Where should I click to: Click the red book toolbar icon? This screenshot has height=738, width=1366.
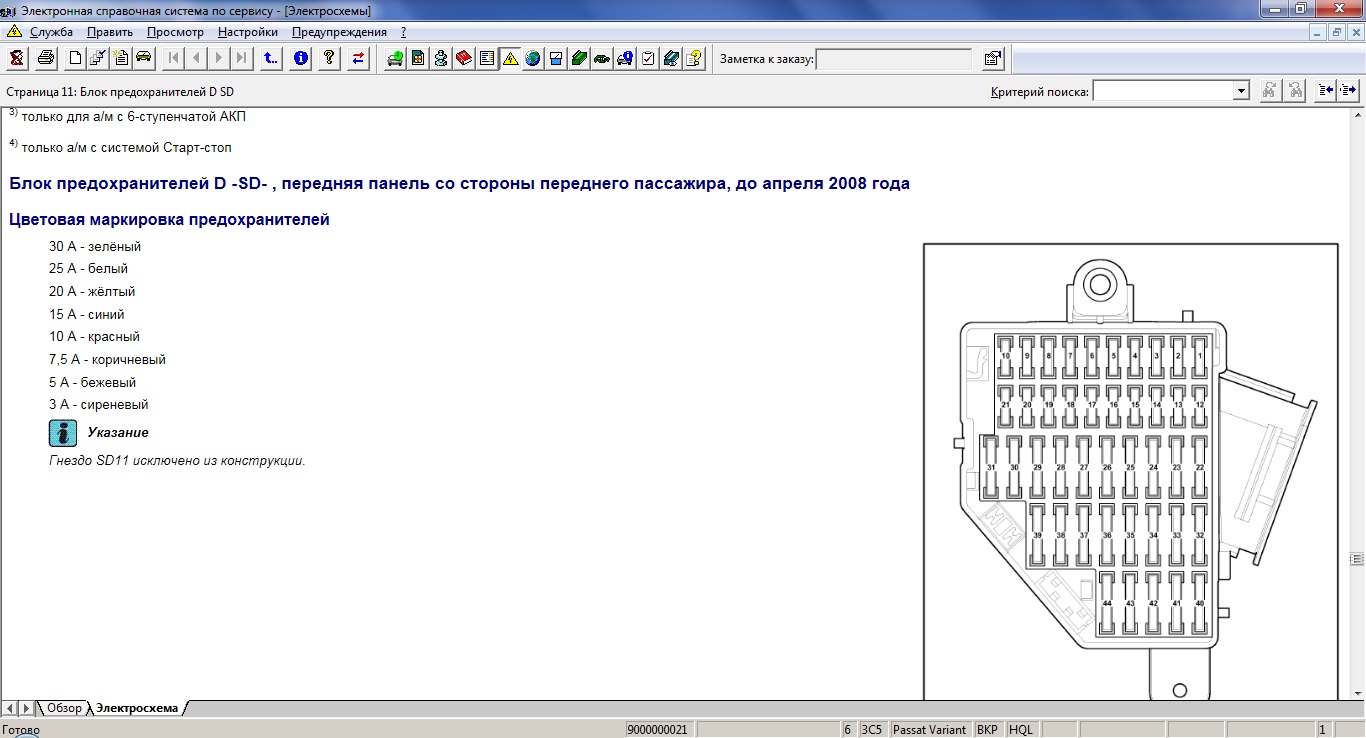coord(464,59)
